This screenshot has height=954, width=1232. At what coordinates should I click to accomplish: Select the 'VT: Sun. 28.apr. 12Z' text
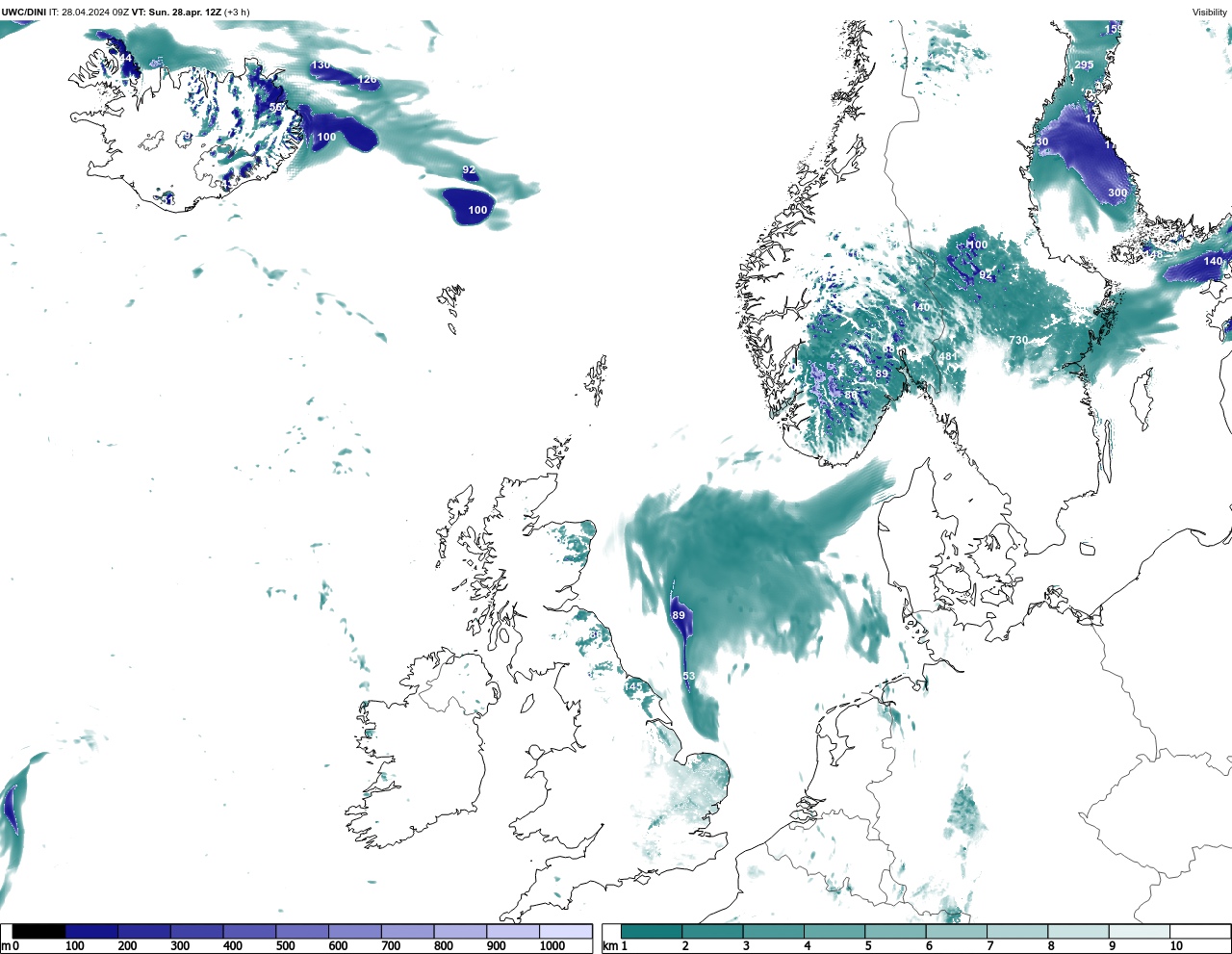177,13
